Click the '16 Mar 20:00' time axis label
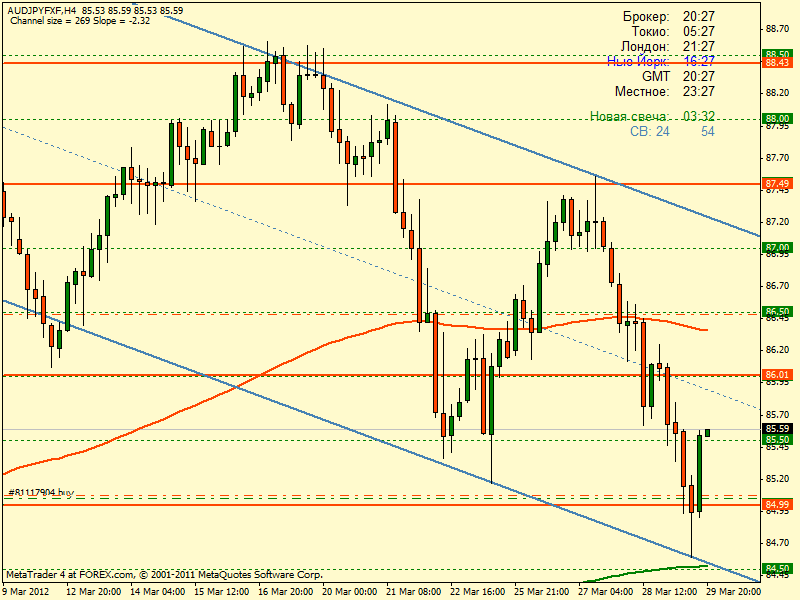 tap(286, 592)
